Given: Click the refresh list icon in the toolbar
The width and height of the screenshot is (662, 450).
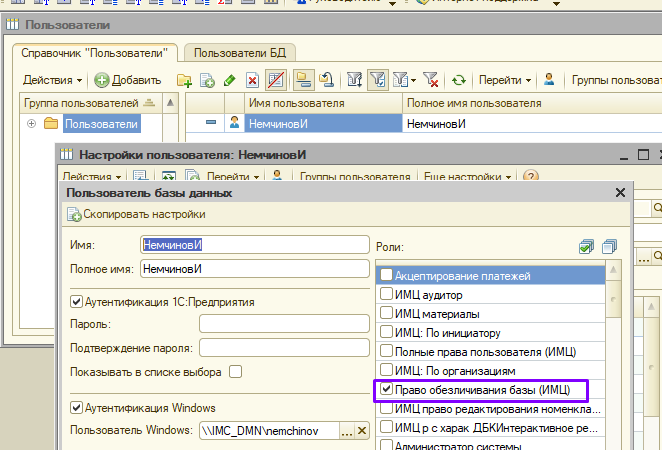Looking at the screenshot, I should tap(459, 79).
